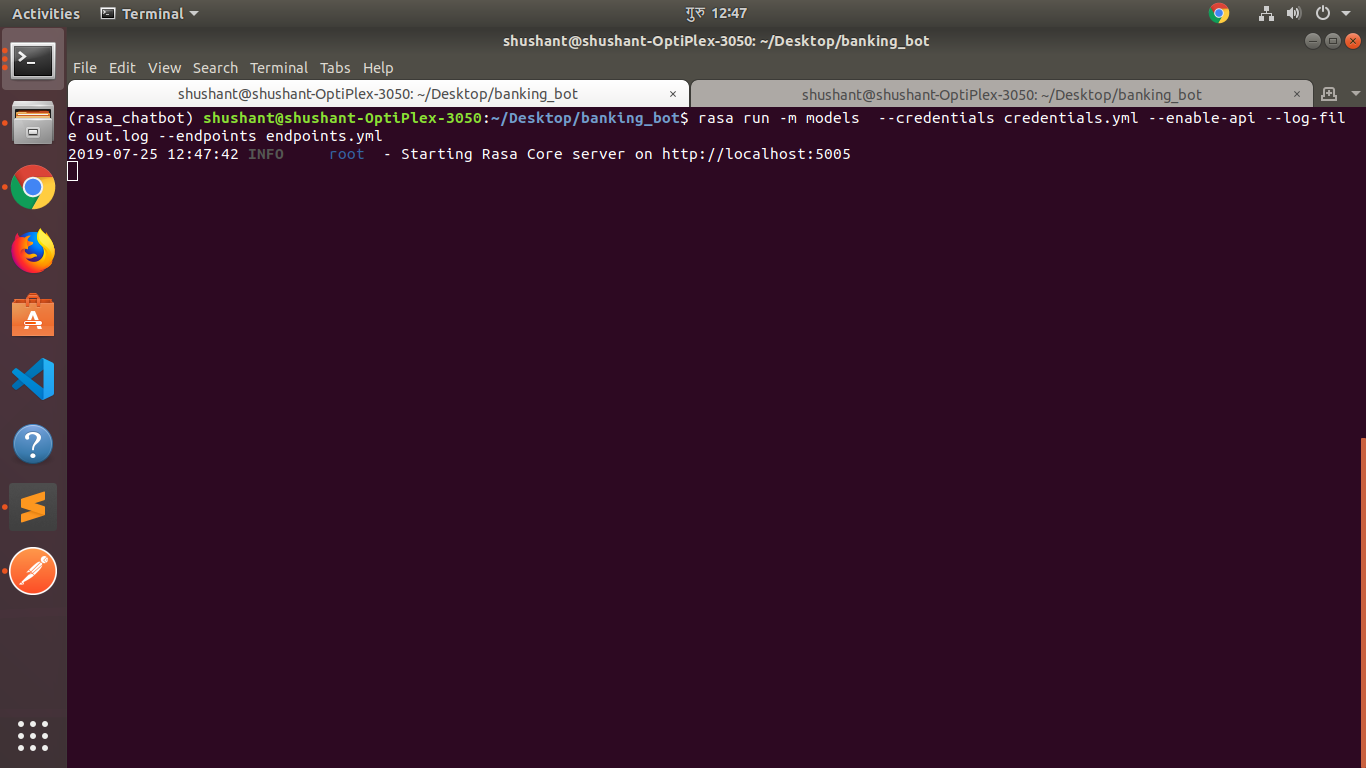Click the http://localhost:5005 link
This screenshot has height=768, width=1366.
pos(756,154)
